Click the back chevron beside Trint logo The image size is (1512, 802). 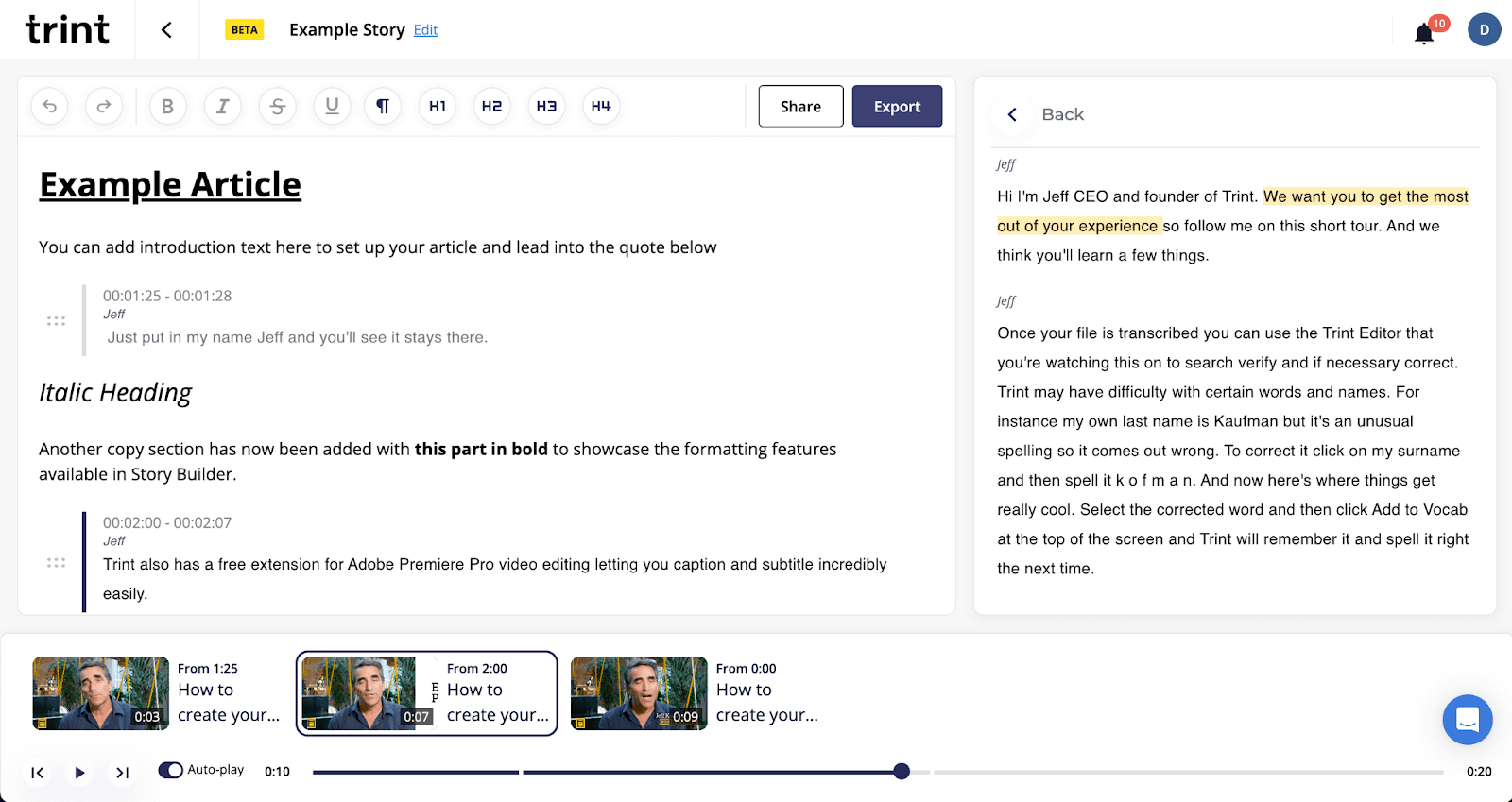[x=166, y=30]
